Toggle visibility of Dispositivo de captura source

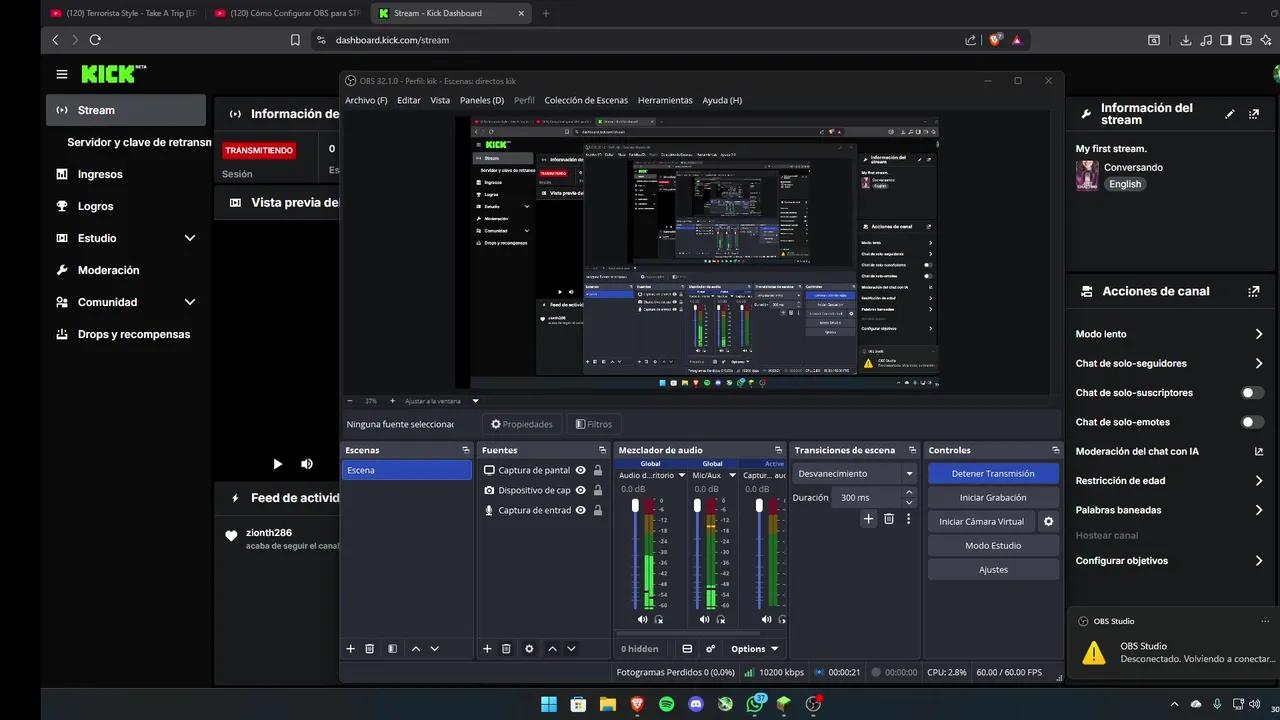580,490
